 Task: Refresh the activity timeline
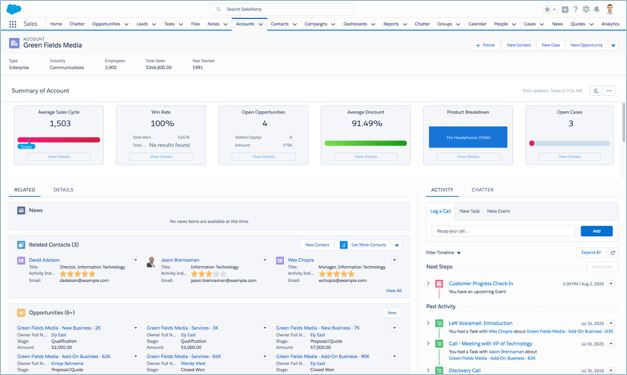(x=613, y=252)
